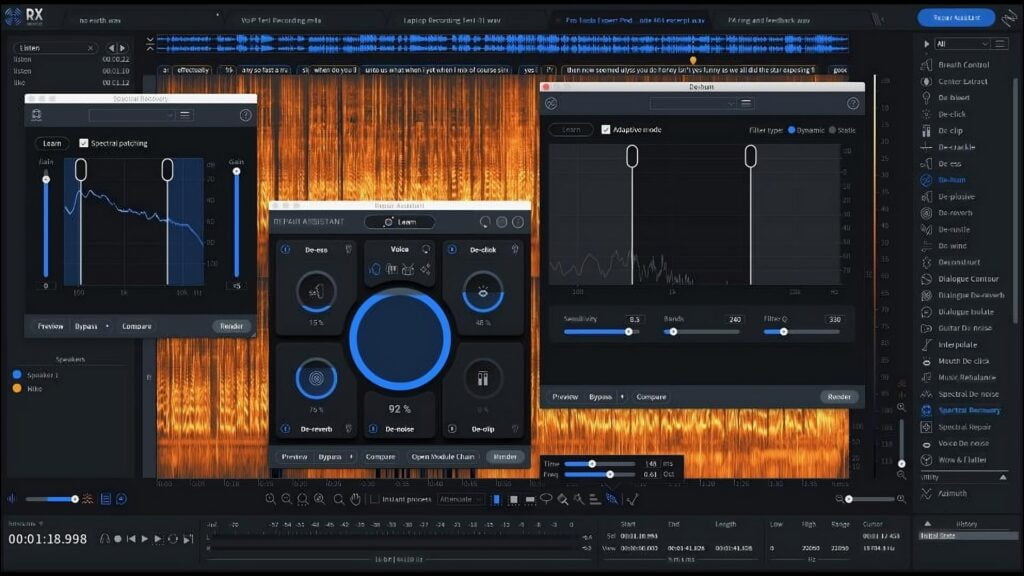The width and height of the screenshot is (1024, 576).
Task: Clear the Listen search field
Action: point(90,48)
